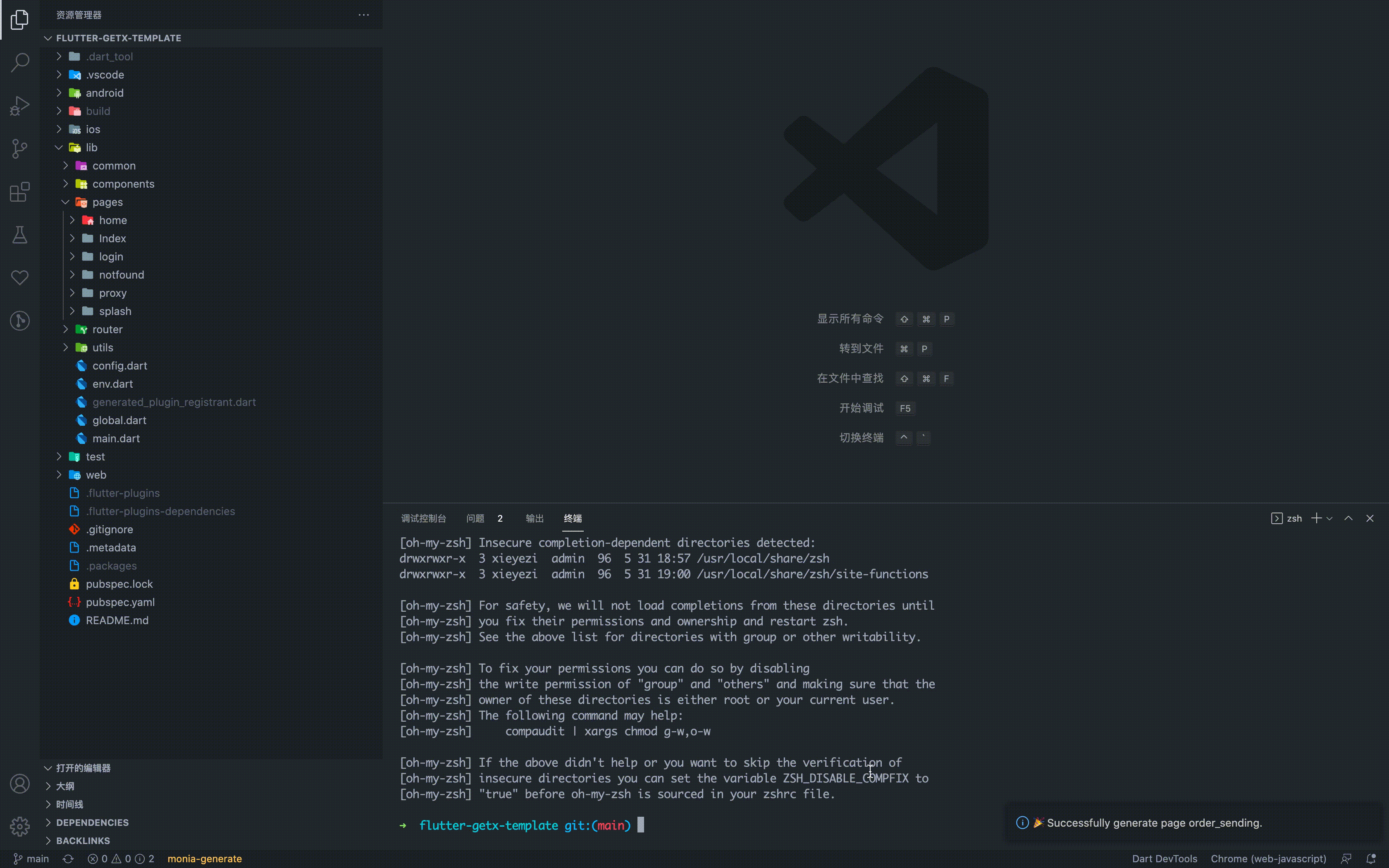The width and height of the screenshot is (1389, 868).
Task: Open the zsh shell selection dropdown
Action: 1329,518
